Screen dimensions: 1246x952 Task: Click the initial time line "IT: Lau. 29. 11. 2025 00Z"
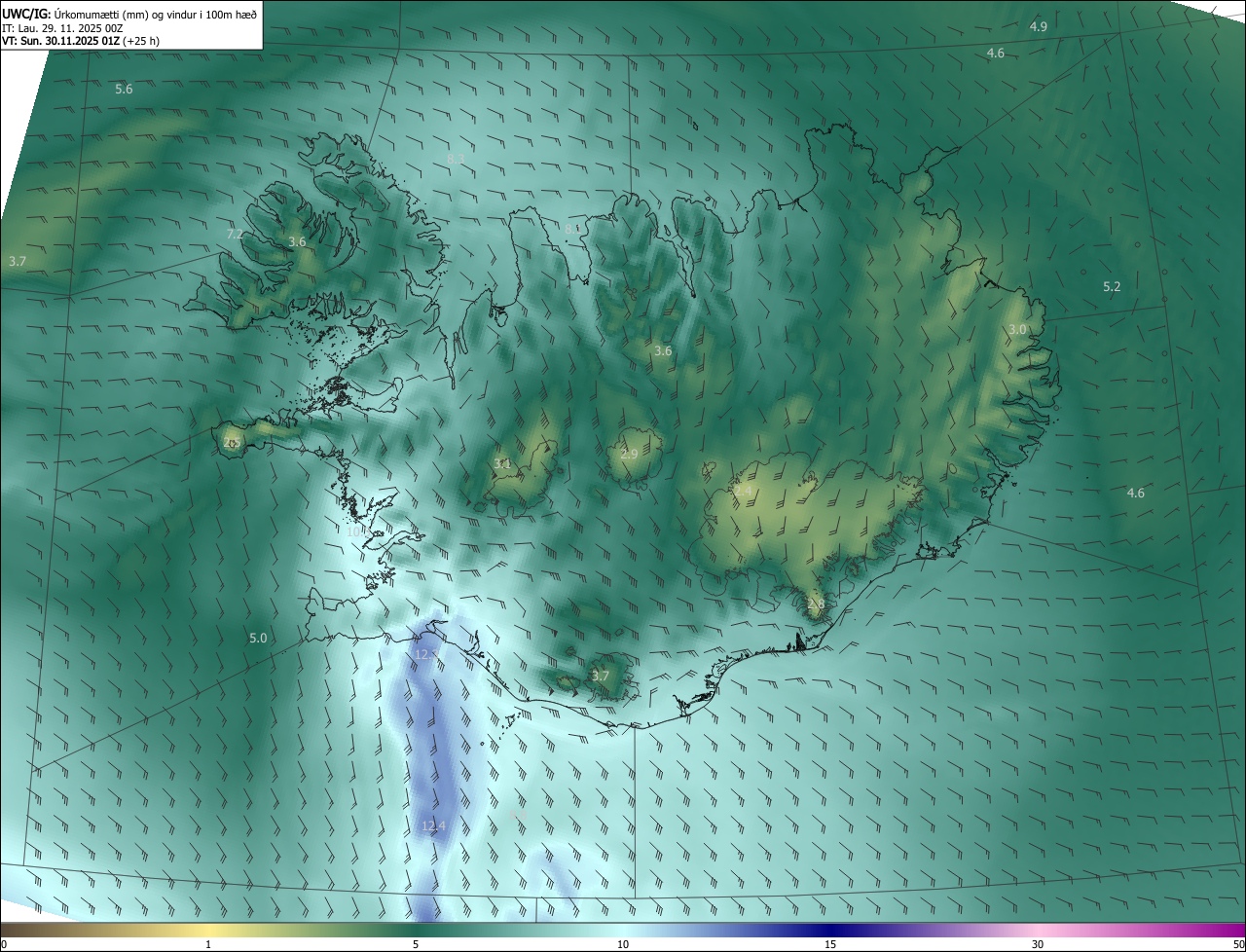click(x=62, y=28)
